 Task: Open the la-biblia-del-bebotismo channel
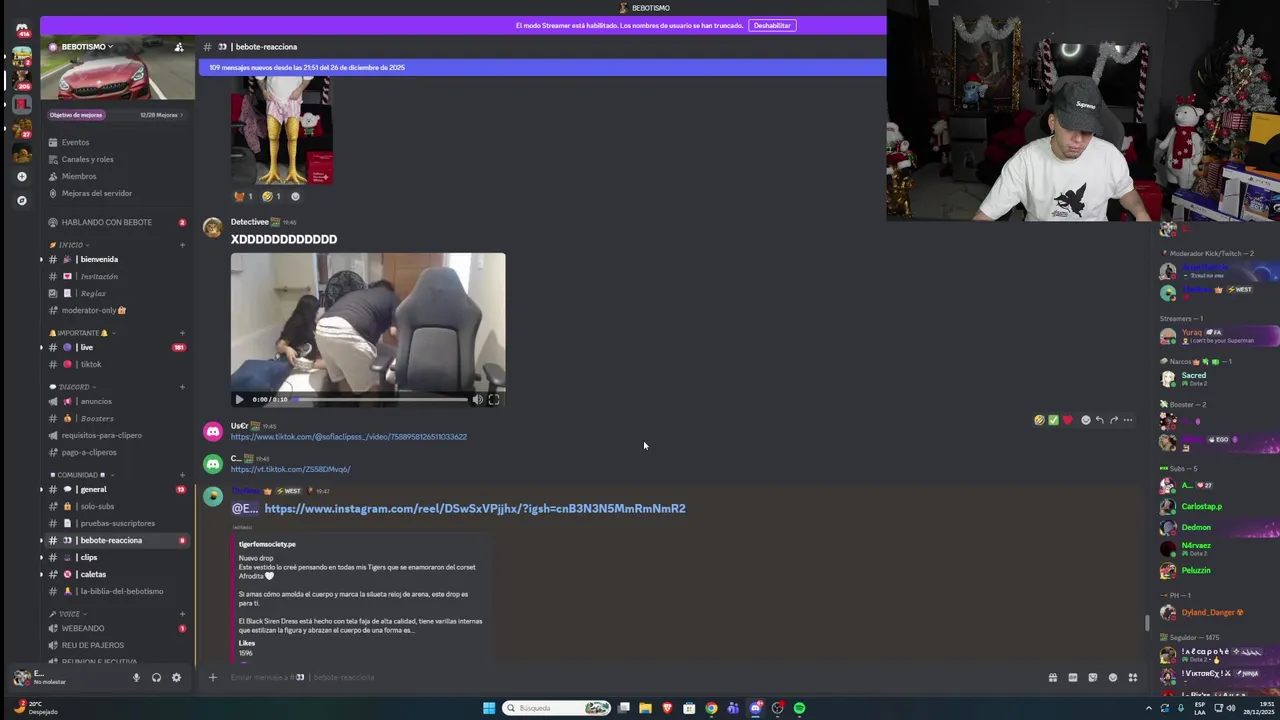click(x=117, y=591)
